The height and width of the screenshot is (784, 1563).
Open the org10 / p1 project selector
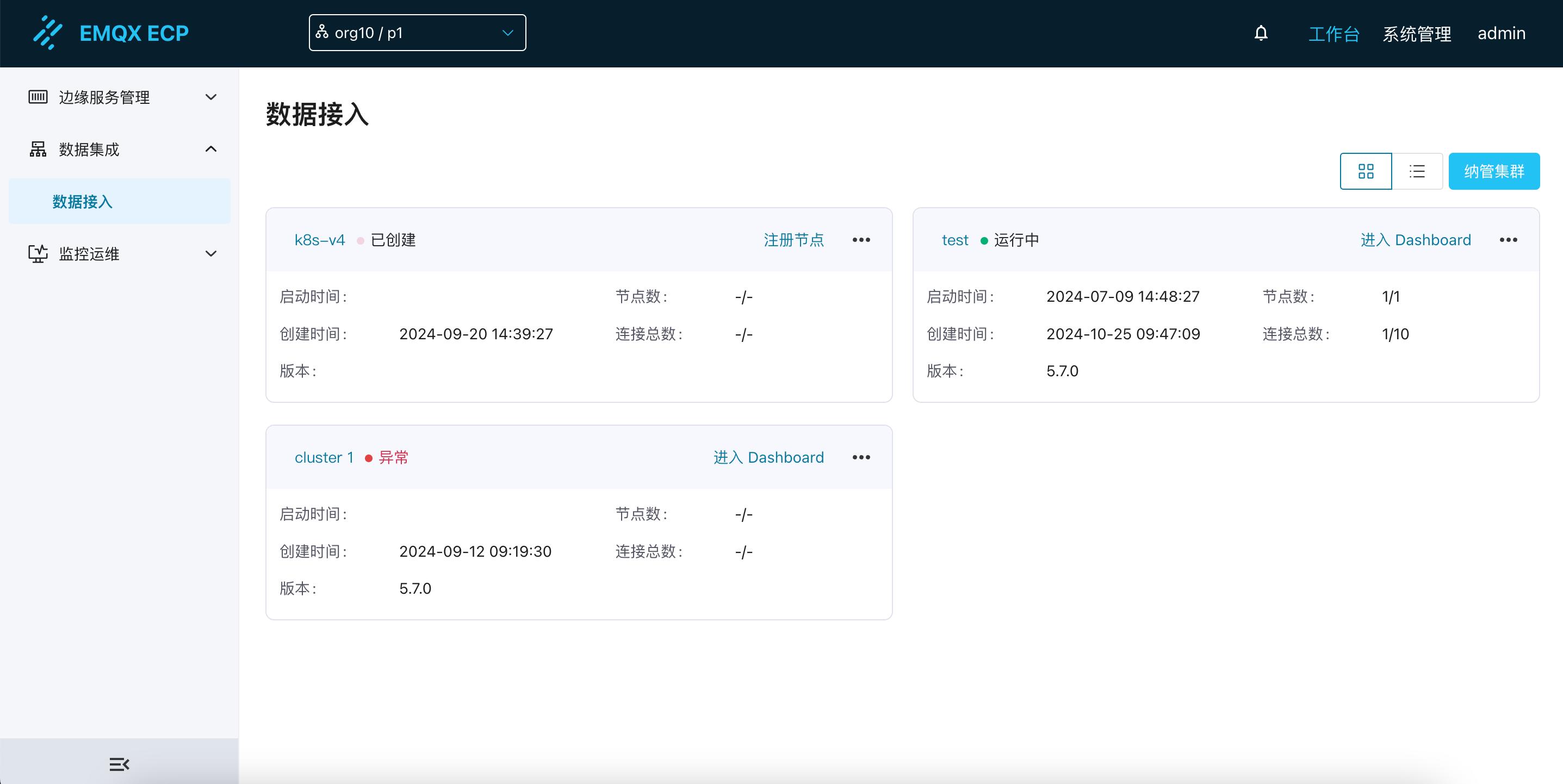click(417, 33)
